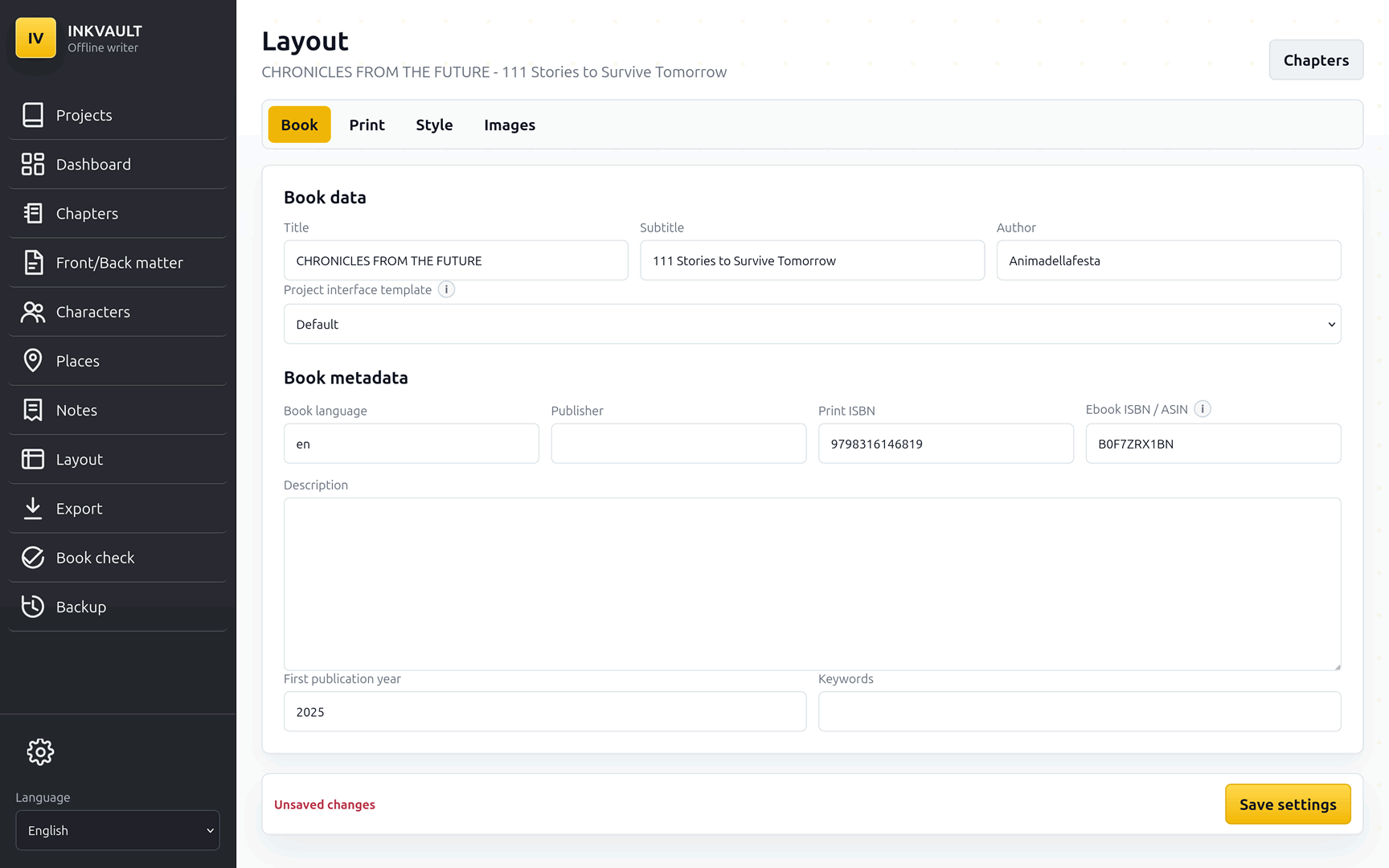Viewport: 1389px width, 868px height.
Task: Click the Notes bookmark icon
Action: pyautogui.click(x=33, y=410)
